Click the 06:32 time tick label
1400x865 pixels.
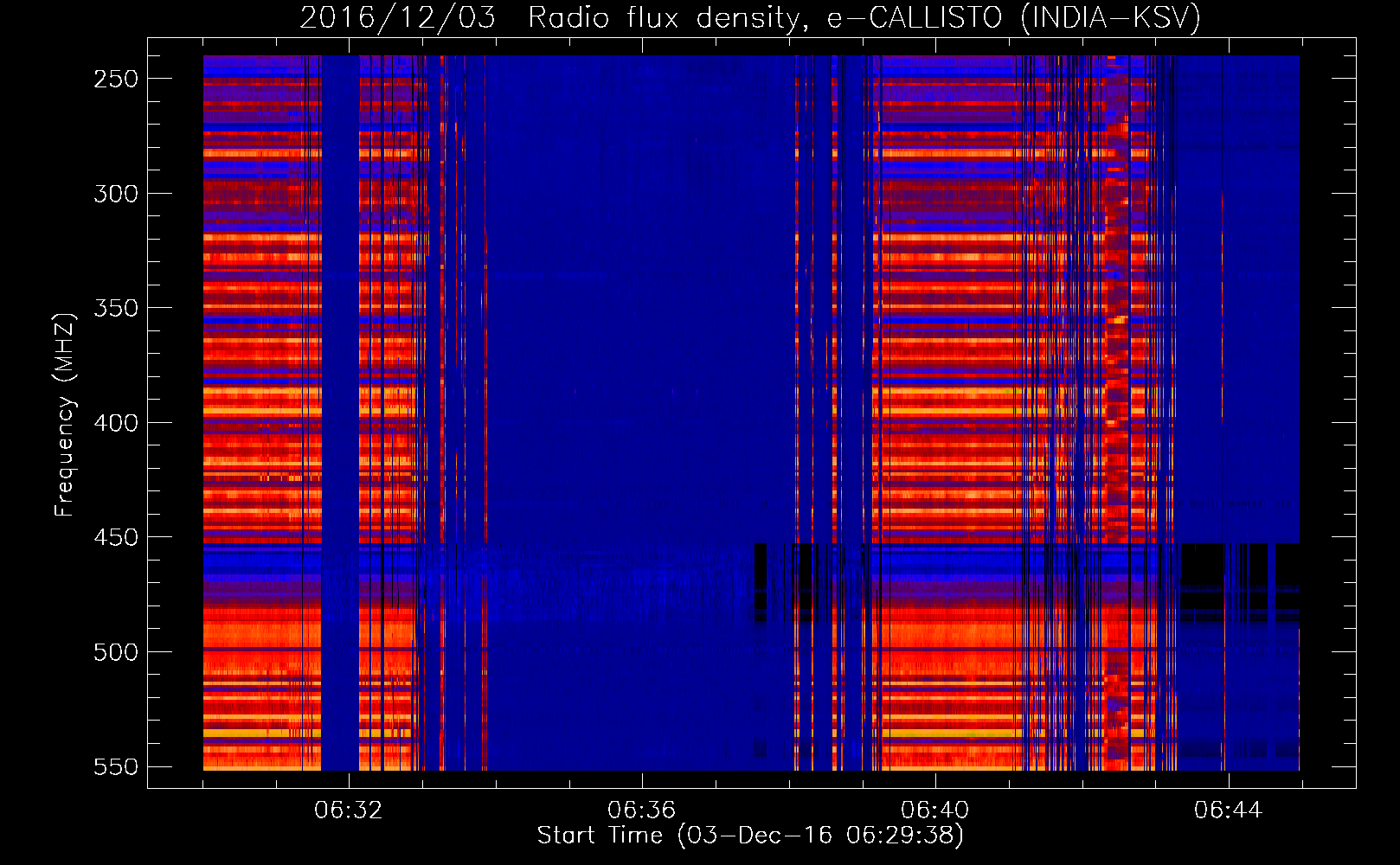[348, 811]
